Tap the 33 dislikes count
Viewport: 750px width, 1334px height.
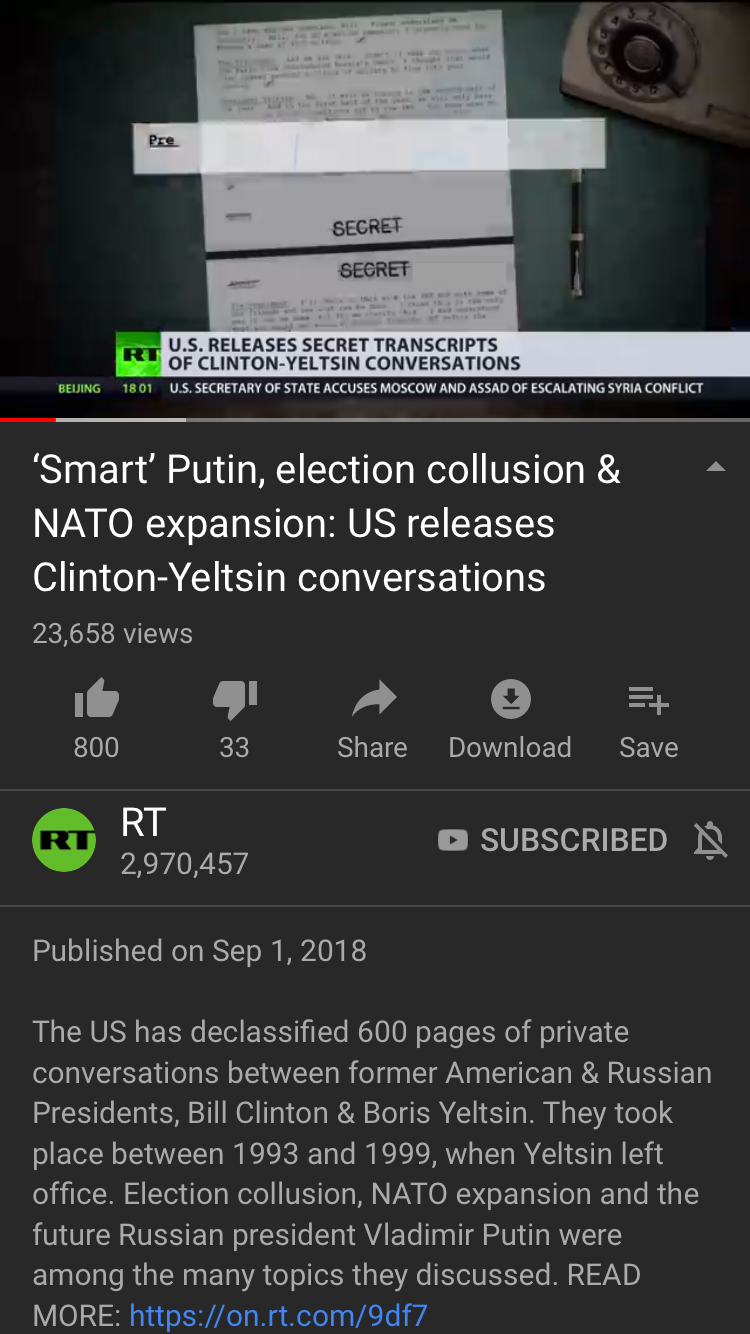pos(234,747)
